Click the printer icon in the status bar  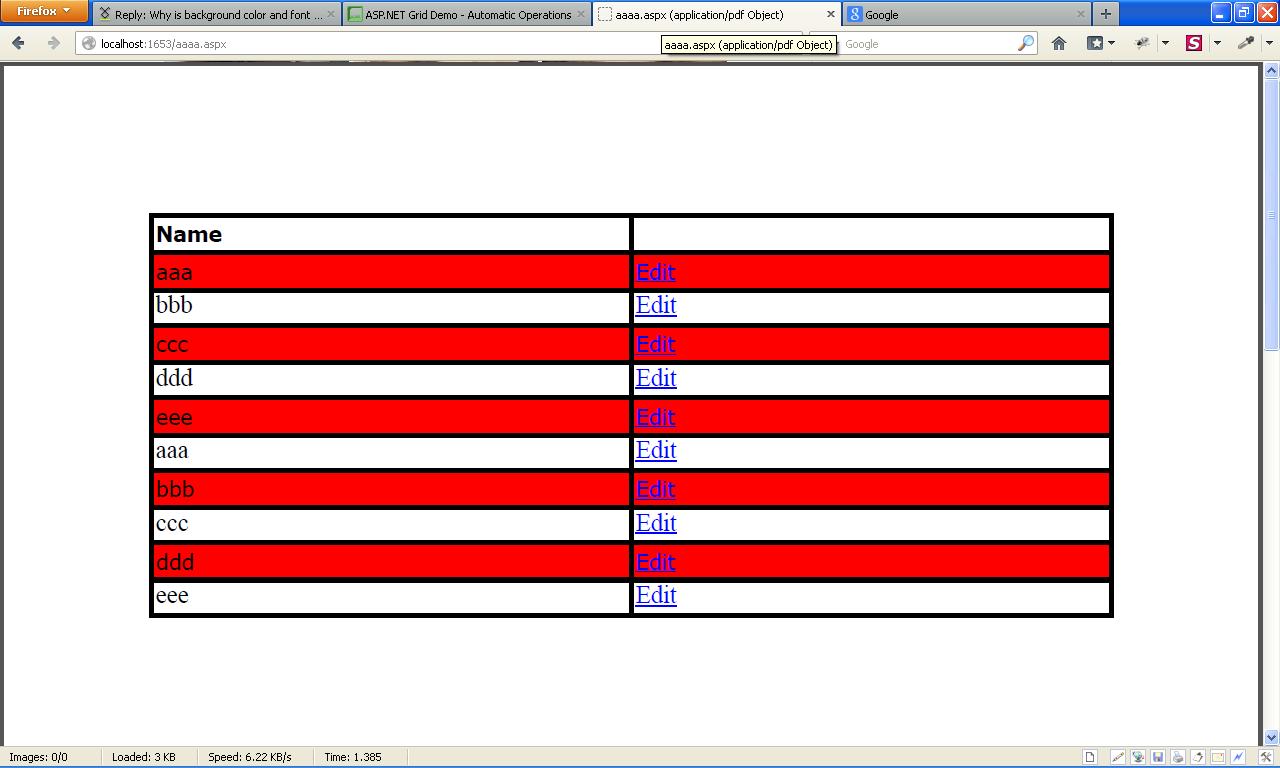coord(1176,757)
